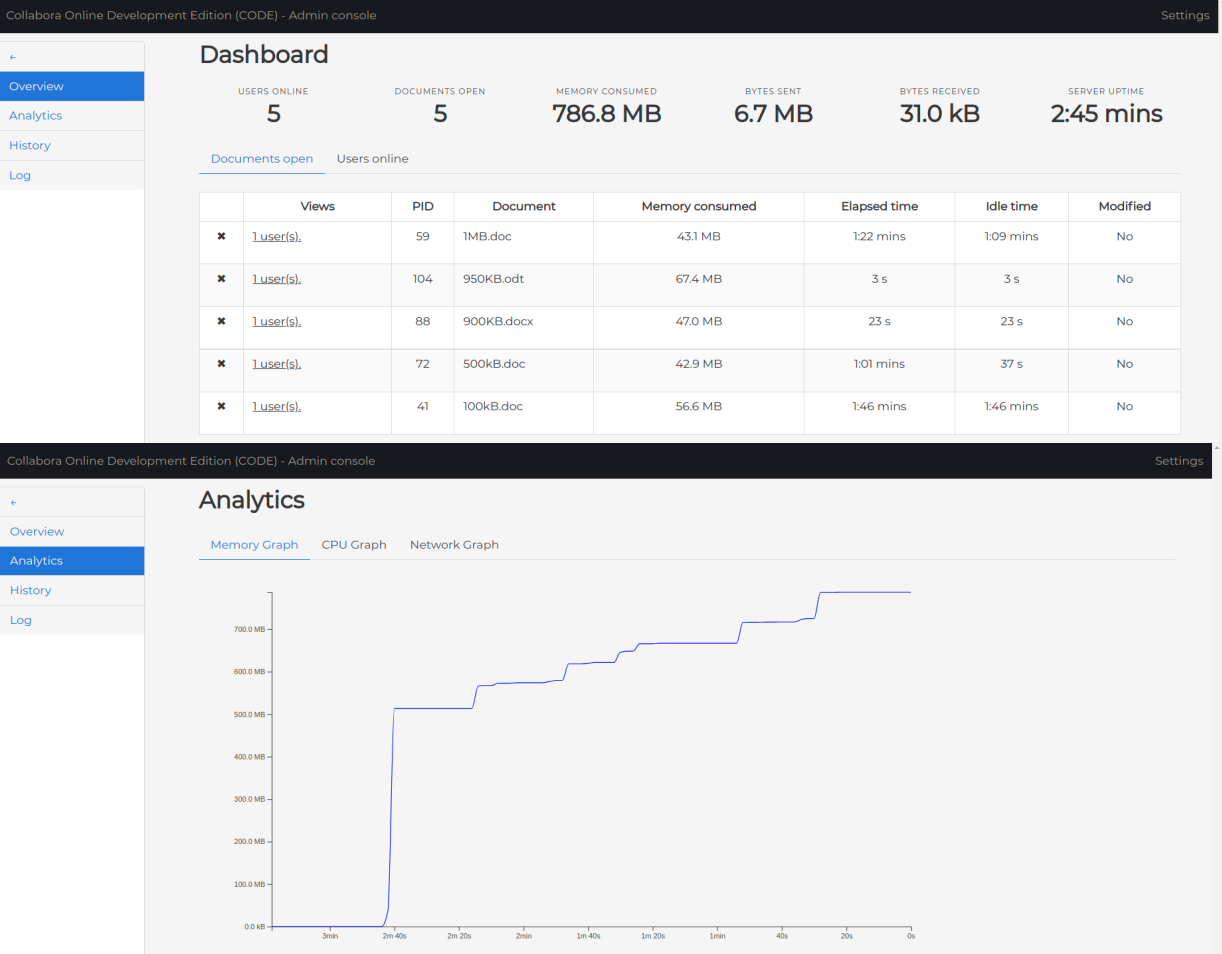
Task: Terminate the 500kB.doc session with X
Action: point(221,364)
